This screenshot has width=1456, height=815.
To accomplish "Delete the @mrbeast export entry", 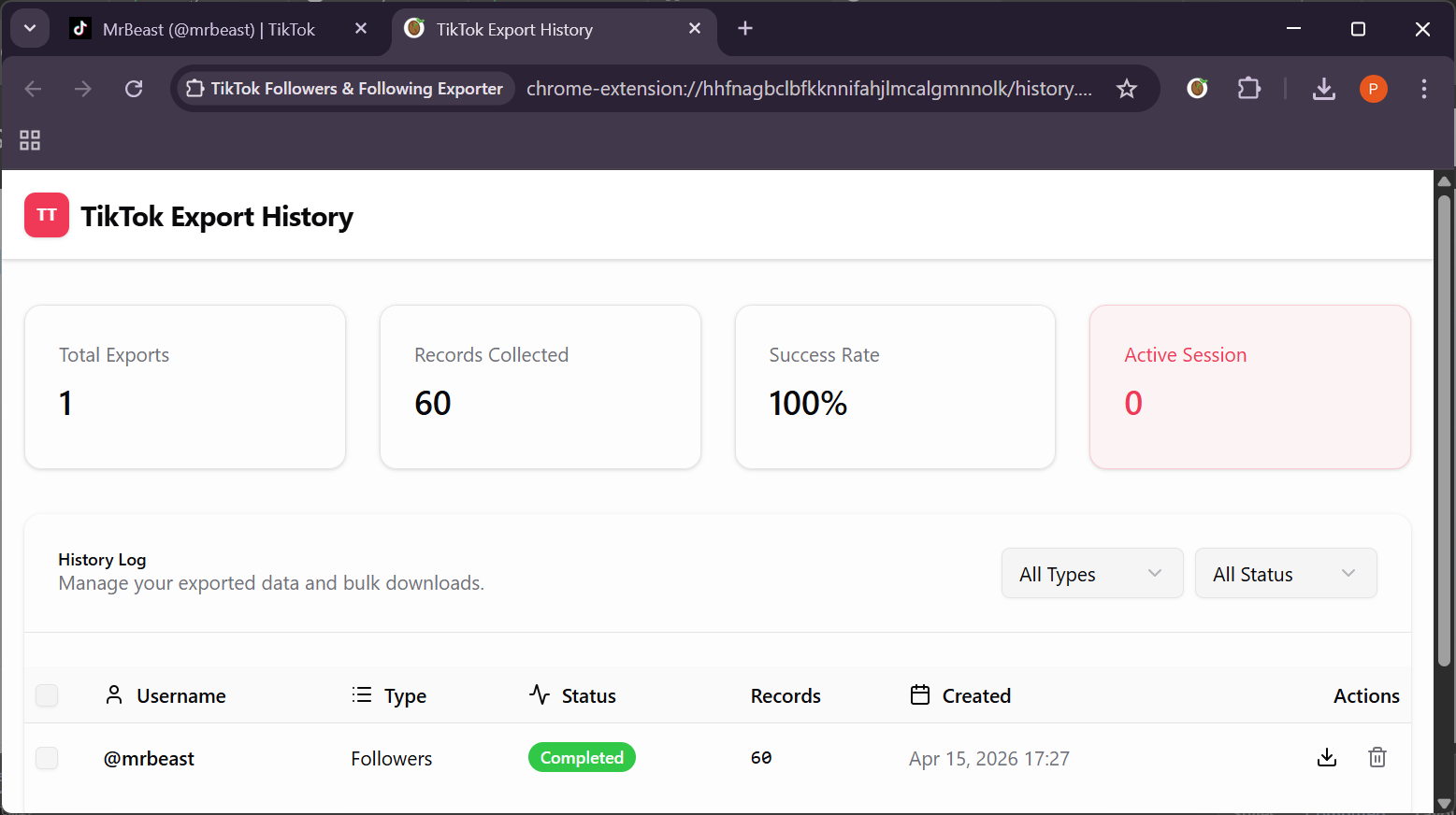I will point(1377,758).
